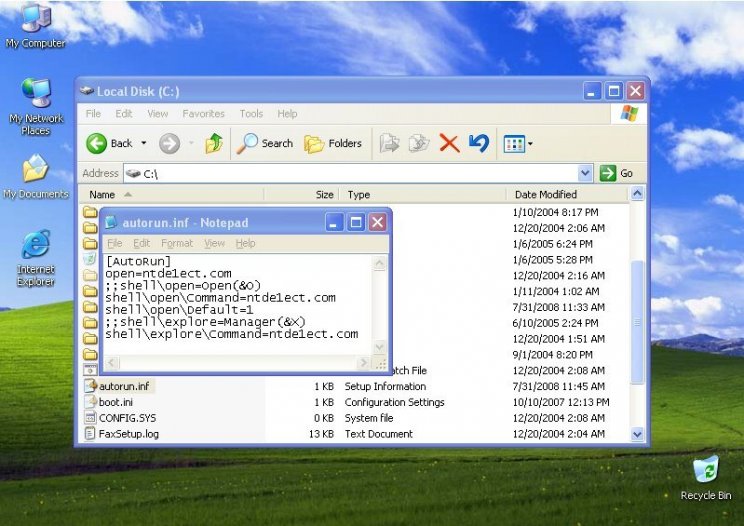
Task: Open Notepad File menu
Action: [115, 243]
